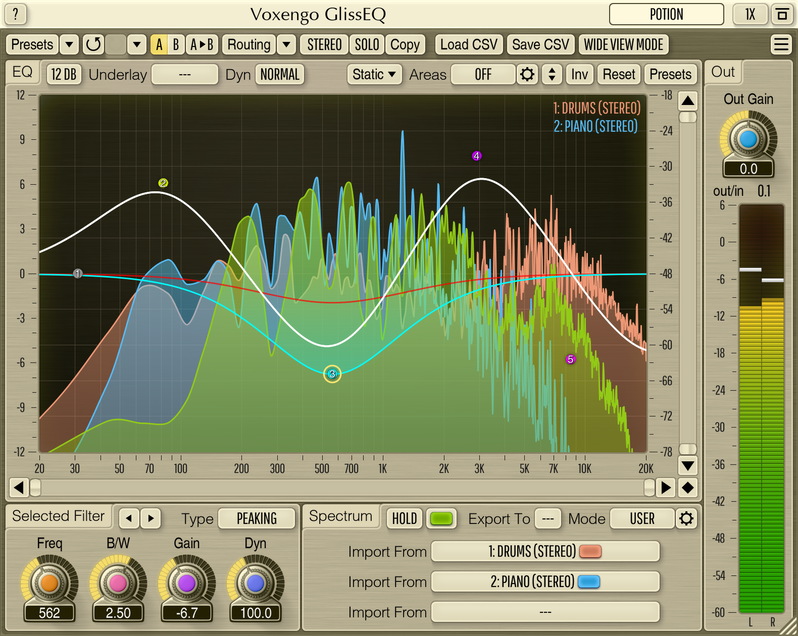Switch to state B

[176, 45]
